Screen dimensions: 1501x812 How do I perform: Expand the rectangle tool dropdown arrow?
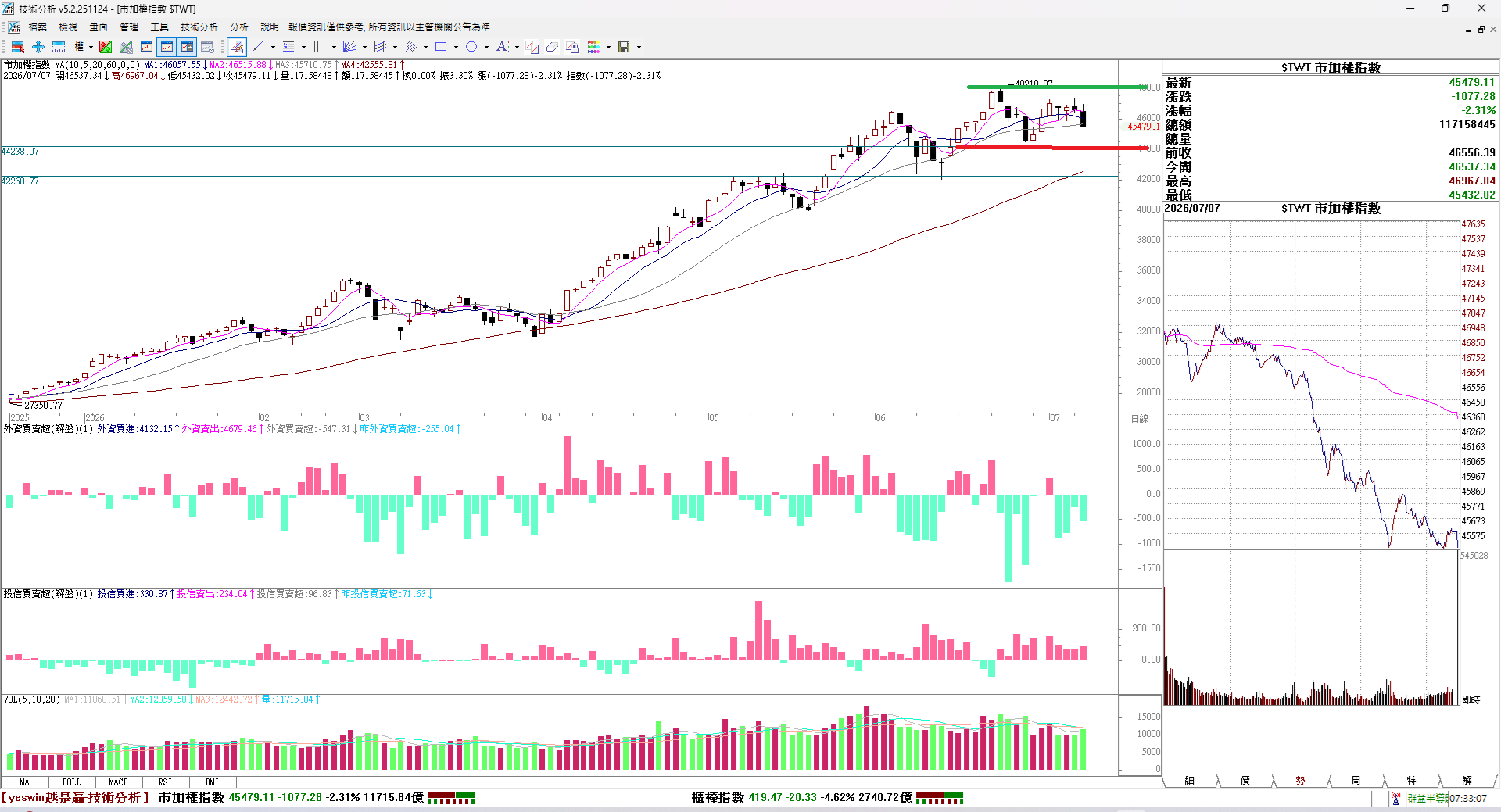[x=456, y=47]
